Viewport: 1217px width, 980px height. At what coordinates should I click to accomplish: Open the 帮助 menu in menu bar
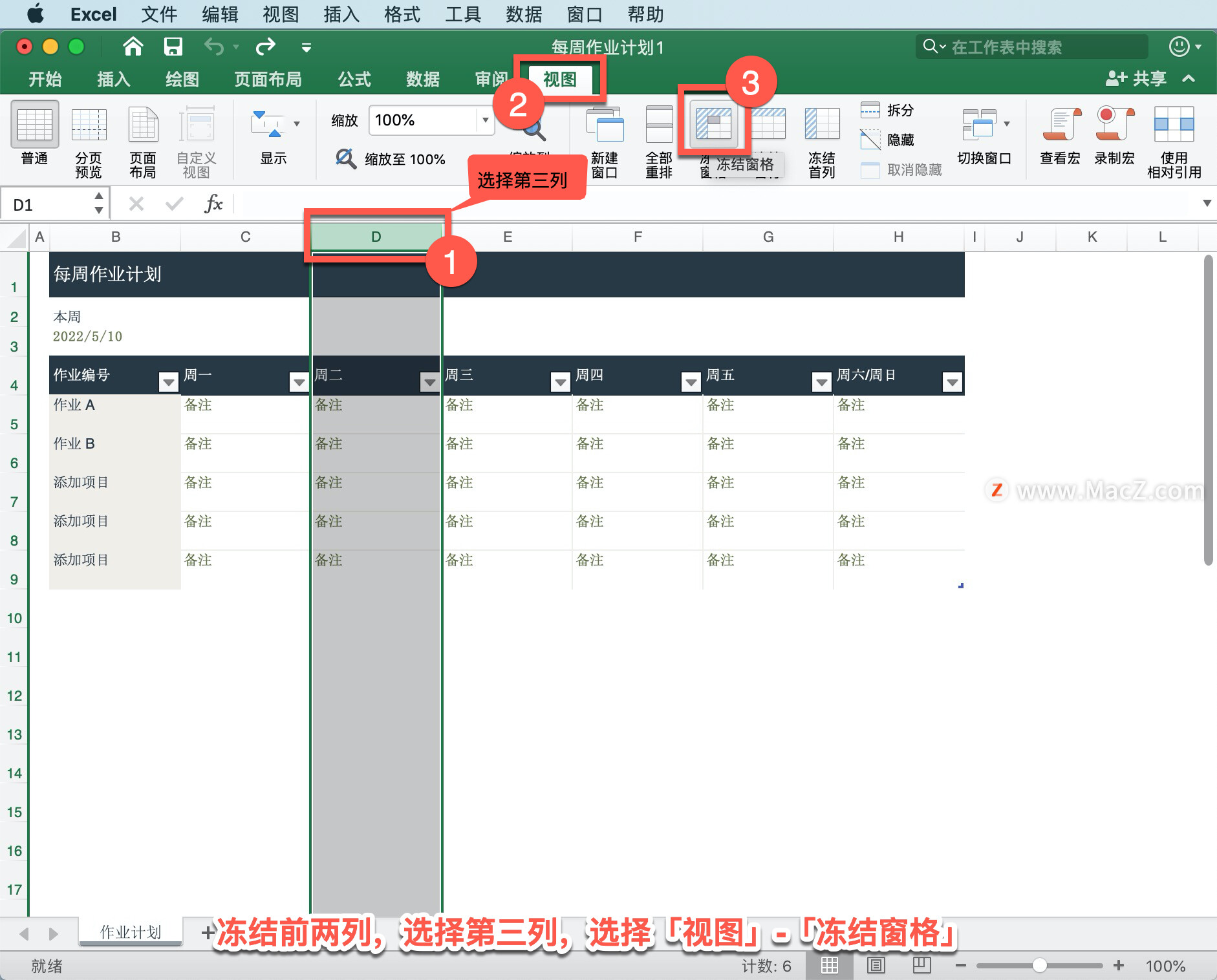pos(645,14)
